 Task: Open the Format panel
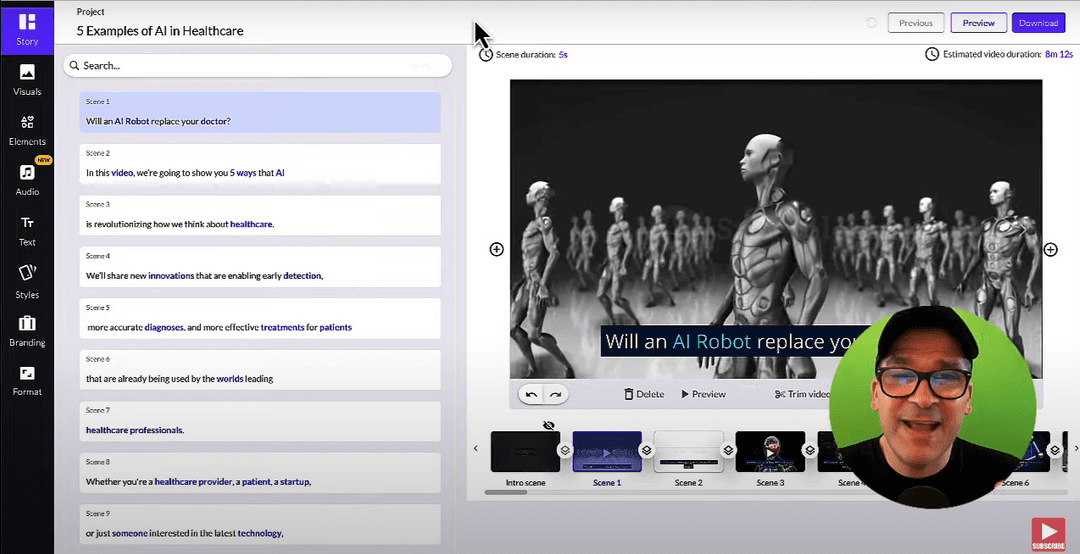click(27, 380)
